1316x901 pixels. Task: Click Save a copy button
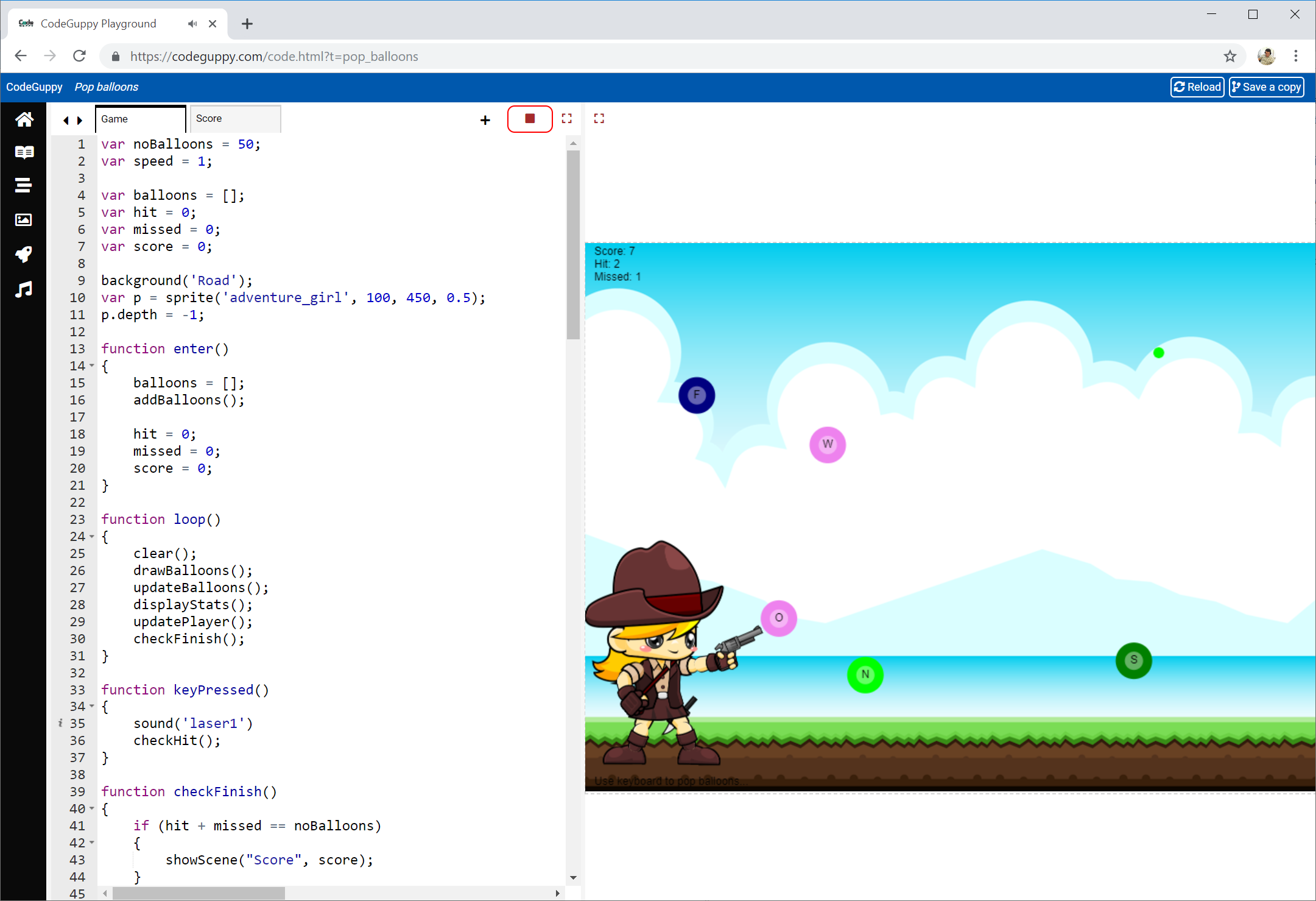coord(1266,87)
